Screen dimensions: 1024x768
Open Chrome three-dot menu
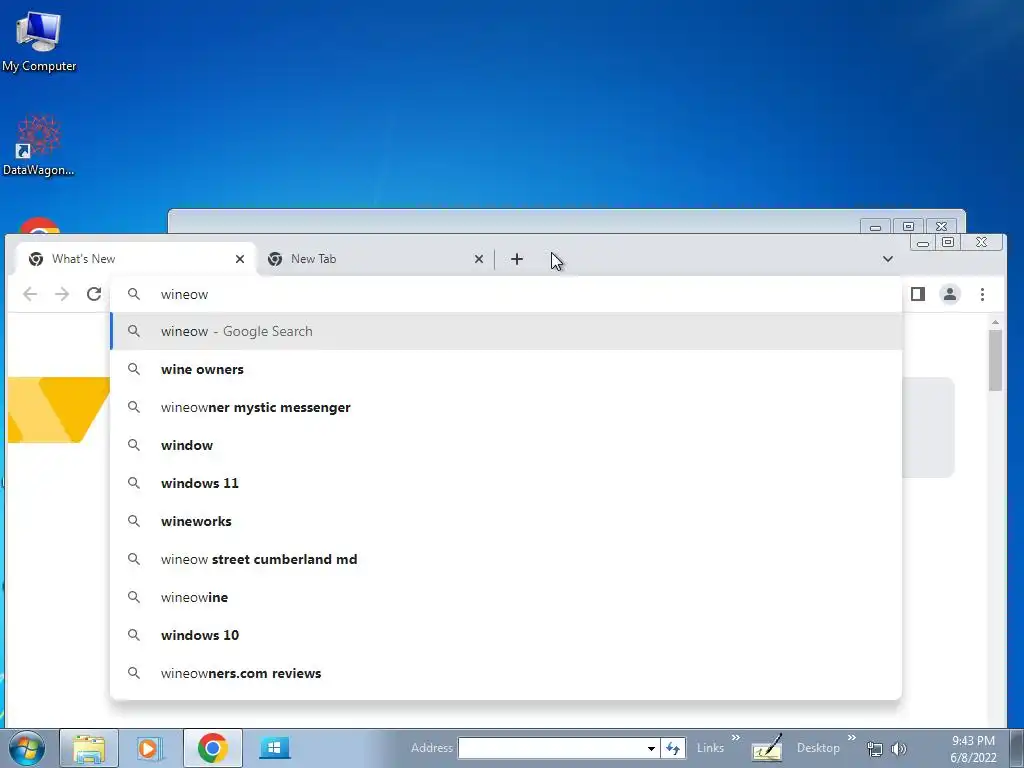[x=982, y=295]
